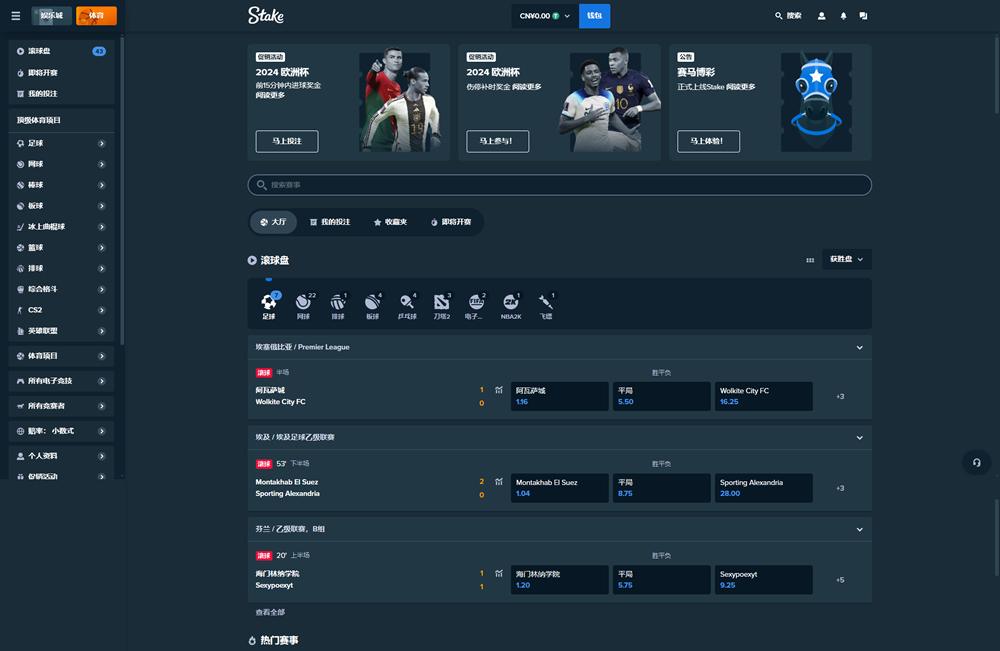This screenshot has height=651, width=1000.
Task: Open stats icon for the Montakhab El Suez match
Action: (499, 482)
